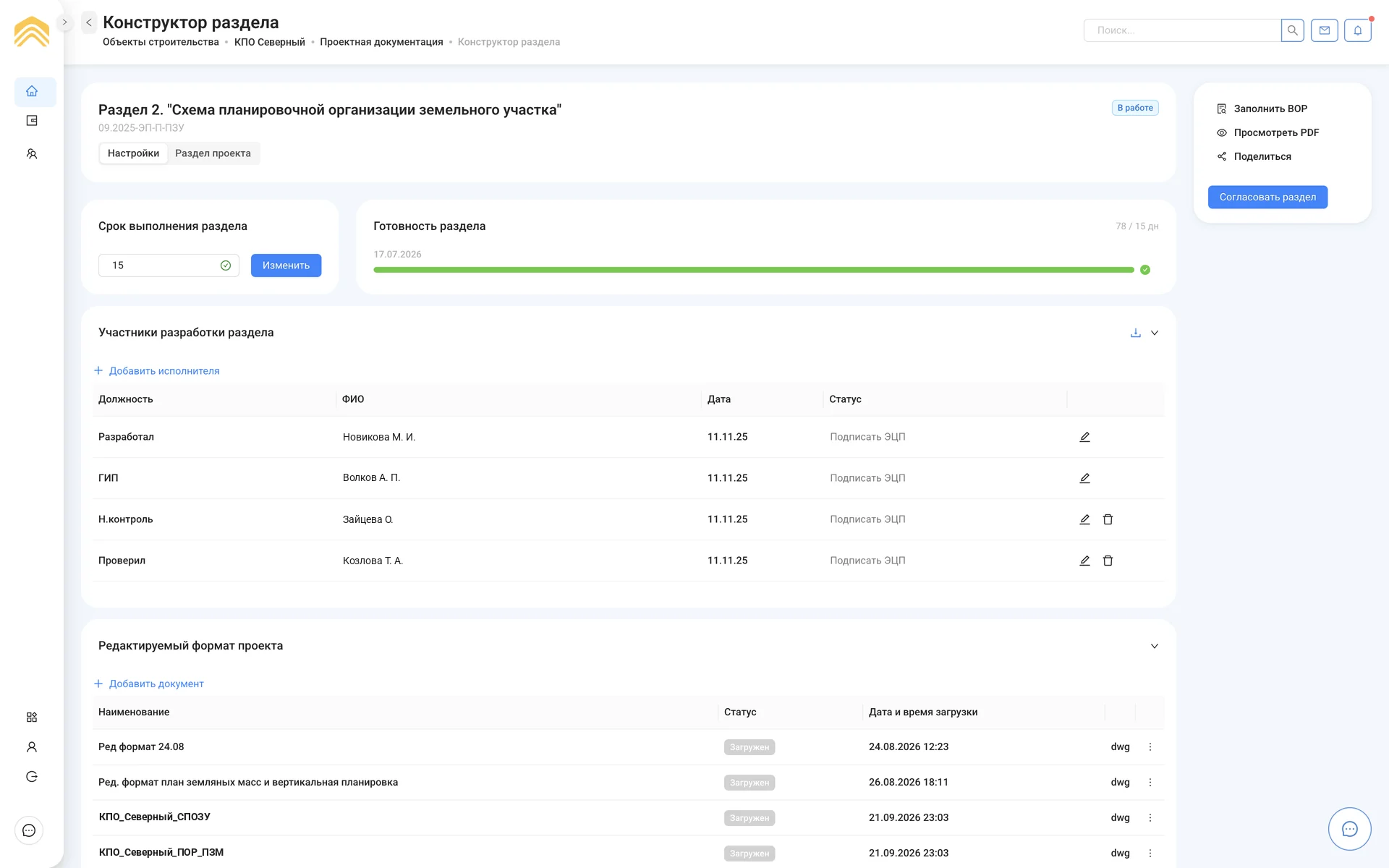Switch to the Раздел проекта tab
Viewport: 1389px width, 868px height.
pos(213,153)
